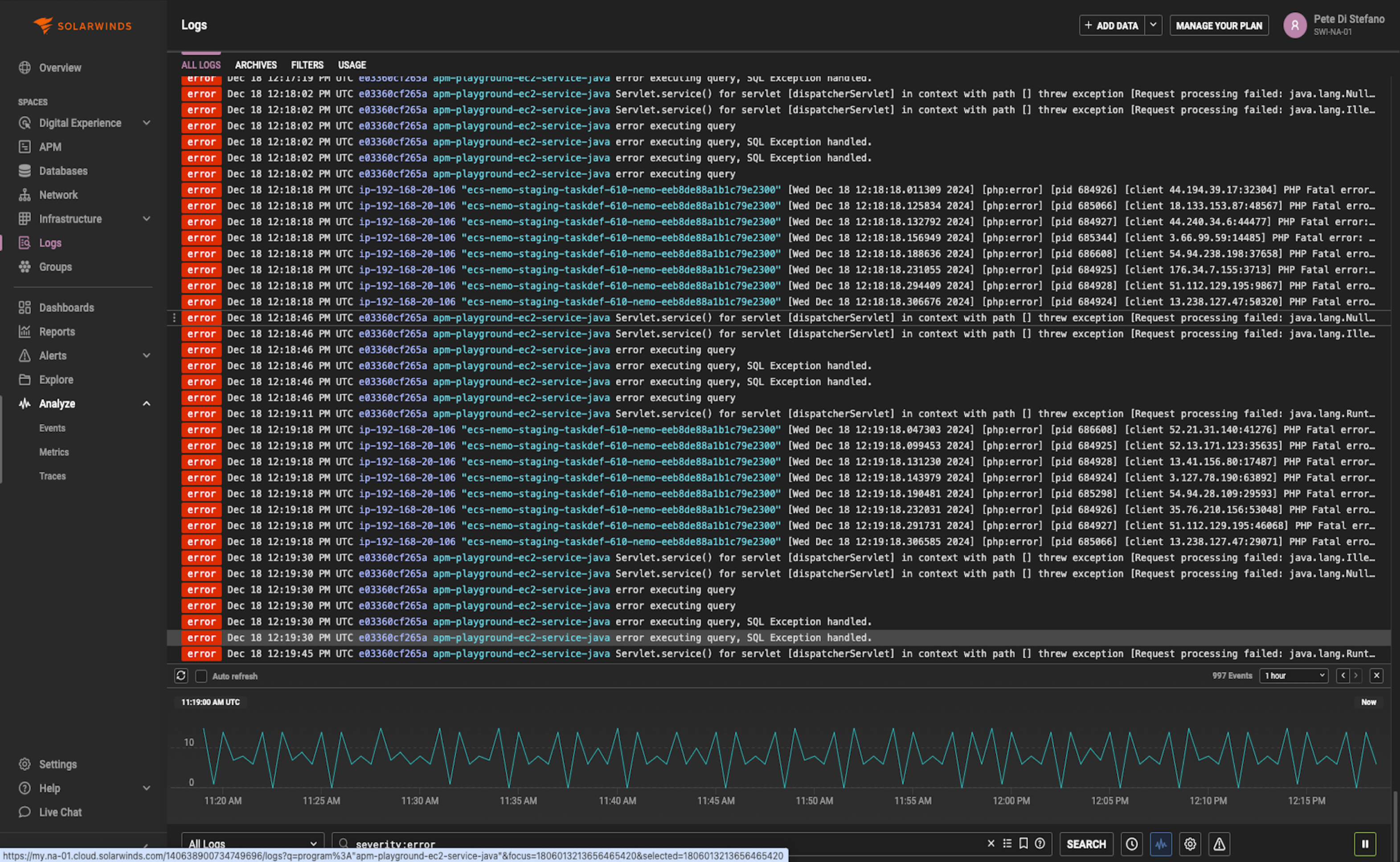
Task: Click the saved searches bookmark icon
Action: click(x=1023, y=843)
